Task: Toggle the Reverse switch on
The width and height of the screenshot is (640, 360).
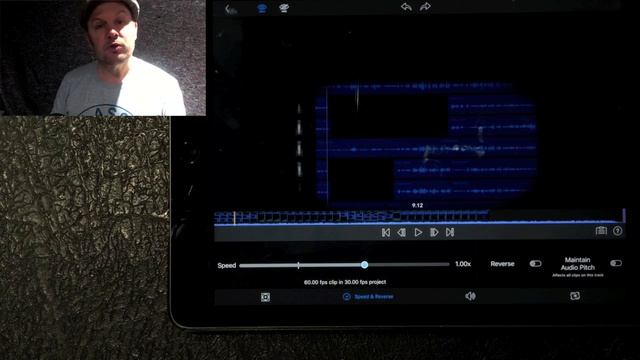Action: click(536, 264)
